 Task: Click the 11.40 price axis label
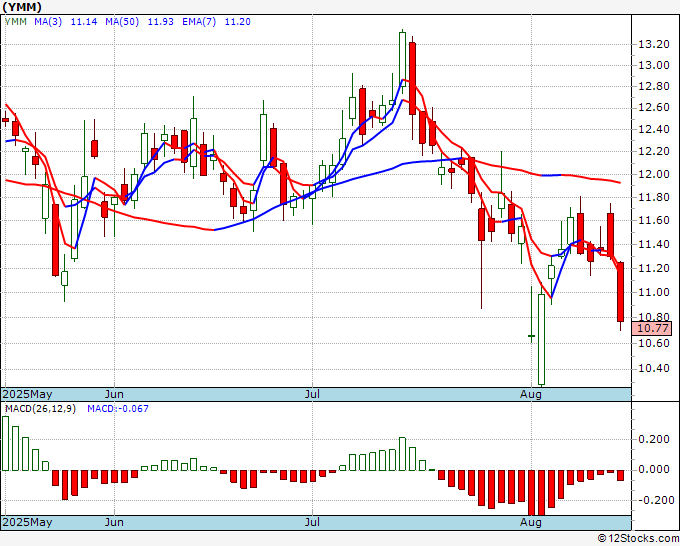pos(654,245)
